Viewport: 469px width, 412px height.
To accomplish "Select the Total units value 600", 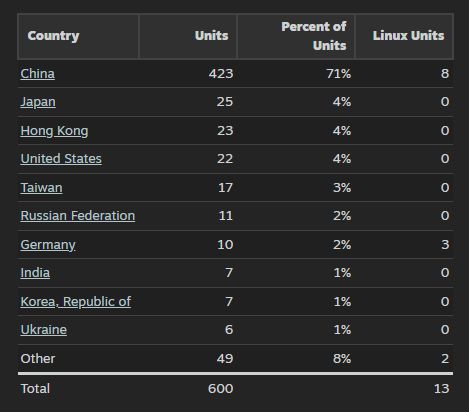I will (x=220, y=389).
